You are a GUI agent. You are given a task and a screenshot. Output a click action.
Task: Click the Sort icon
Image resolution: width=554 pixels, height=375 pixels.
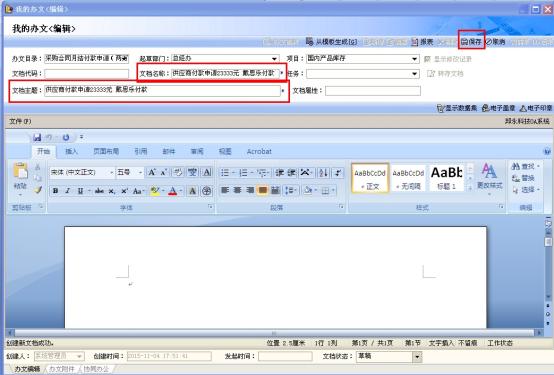[323, 172]
